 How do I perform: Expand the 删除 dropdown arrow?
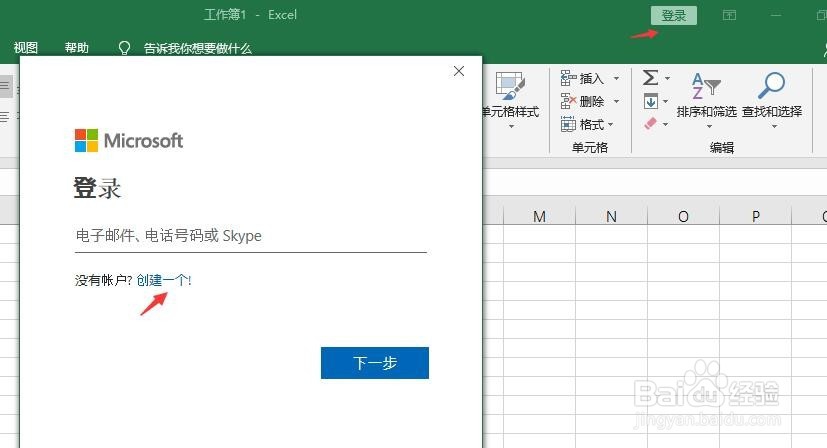click(616, 101)
